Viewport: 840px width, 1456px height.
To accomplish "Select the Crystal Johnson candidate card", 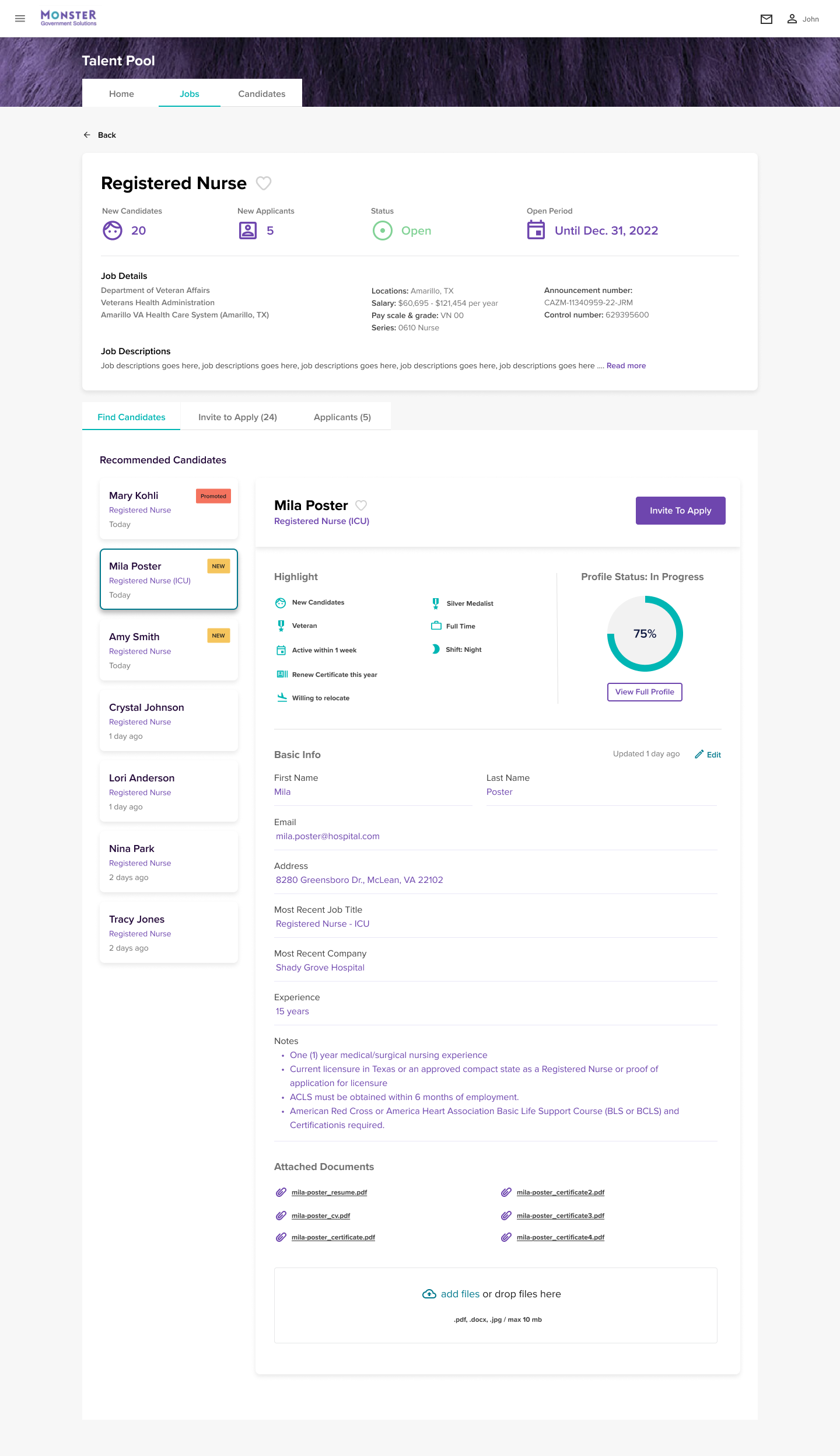I will [x=169, y=721].
